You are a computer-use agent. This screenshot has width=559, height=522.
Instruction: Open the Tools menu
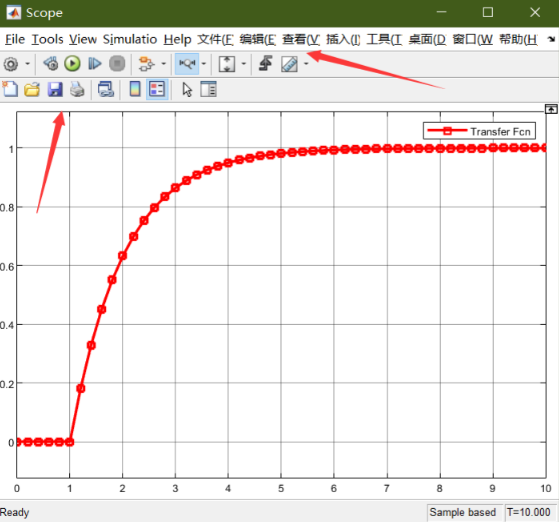tap(47, 39)
